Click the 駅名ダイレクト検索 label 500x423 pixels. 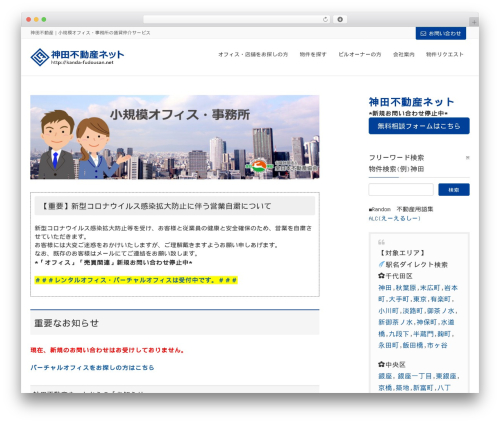pos(417,265)
